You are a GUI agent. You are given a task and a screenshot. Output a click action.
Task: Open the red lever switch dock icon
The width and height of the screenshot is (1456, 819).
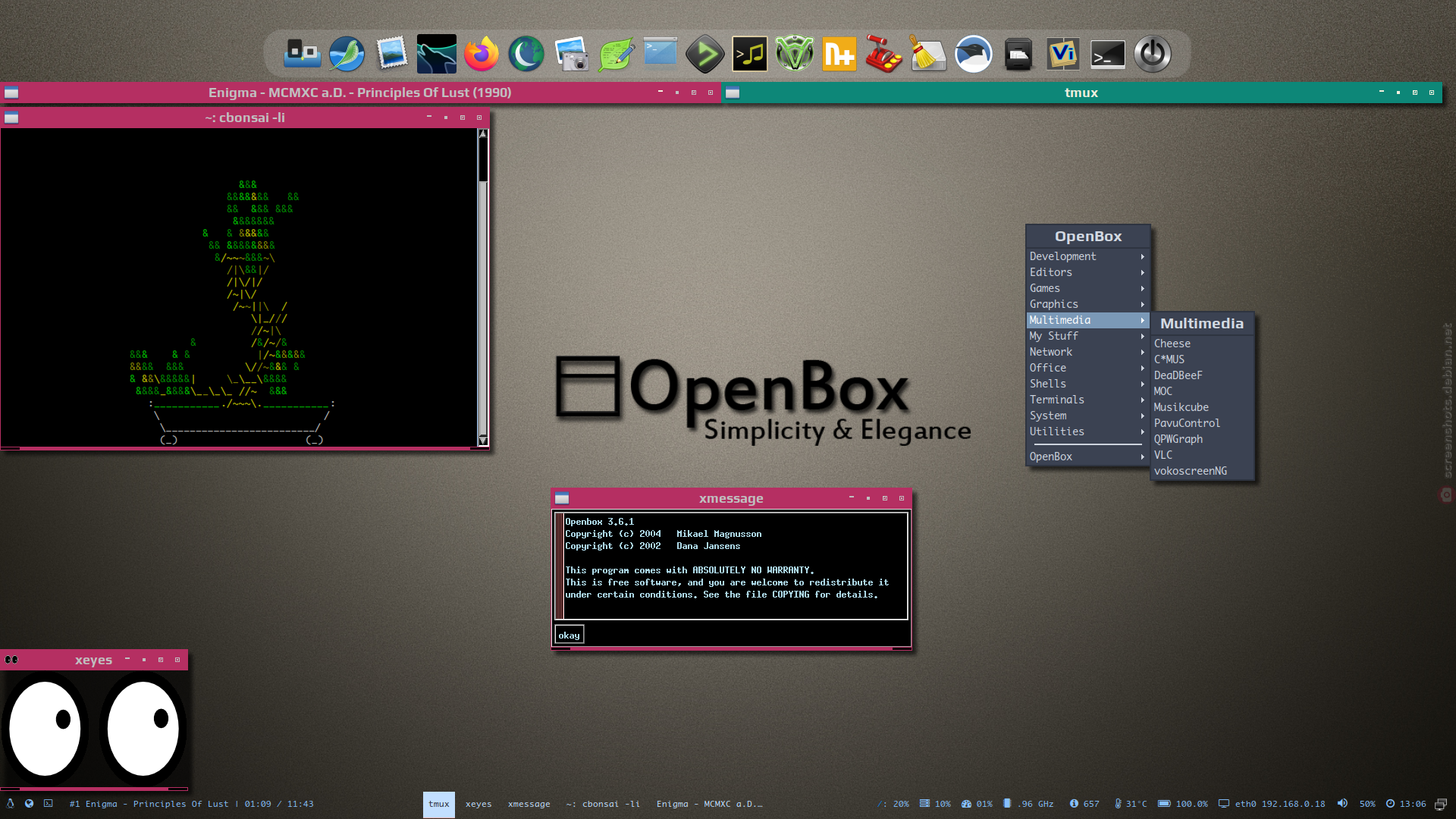[x=883, y=55]
